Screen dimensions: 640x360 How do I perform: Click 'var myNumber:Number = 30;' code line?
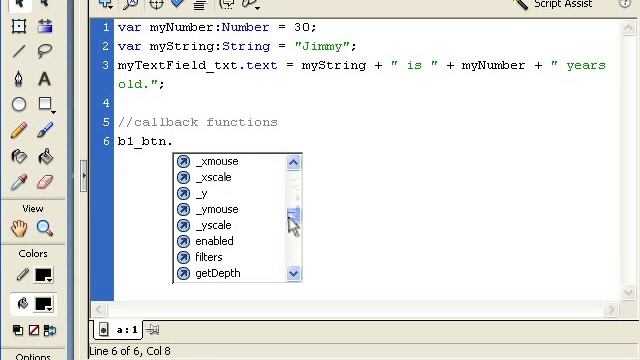tap(217, 27)
